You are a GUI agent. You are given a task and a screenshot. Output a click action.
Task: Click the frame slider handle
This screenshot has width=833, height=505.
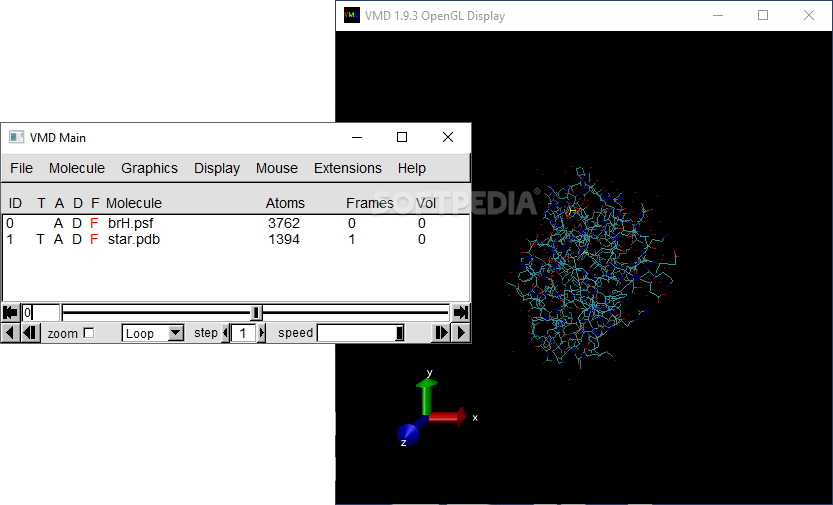[x=256, y=312]
